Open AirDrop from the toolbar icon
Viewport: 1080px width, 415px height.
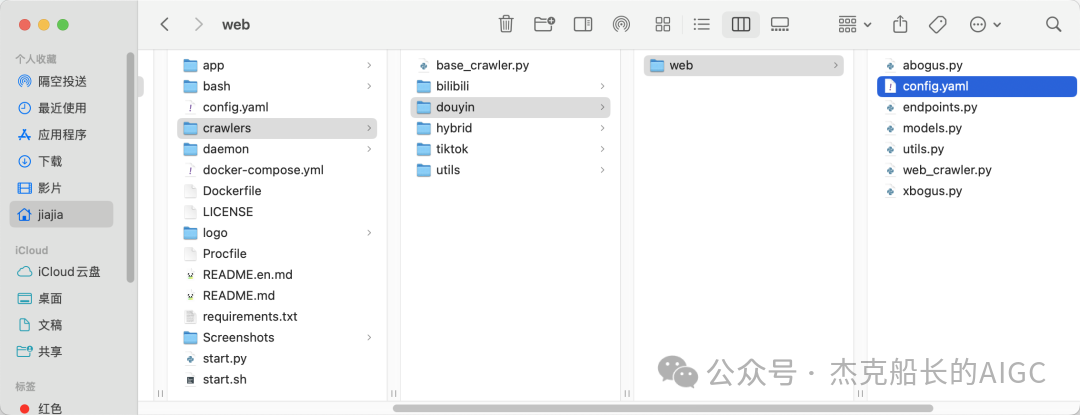pos(621,25)
